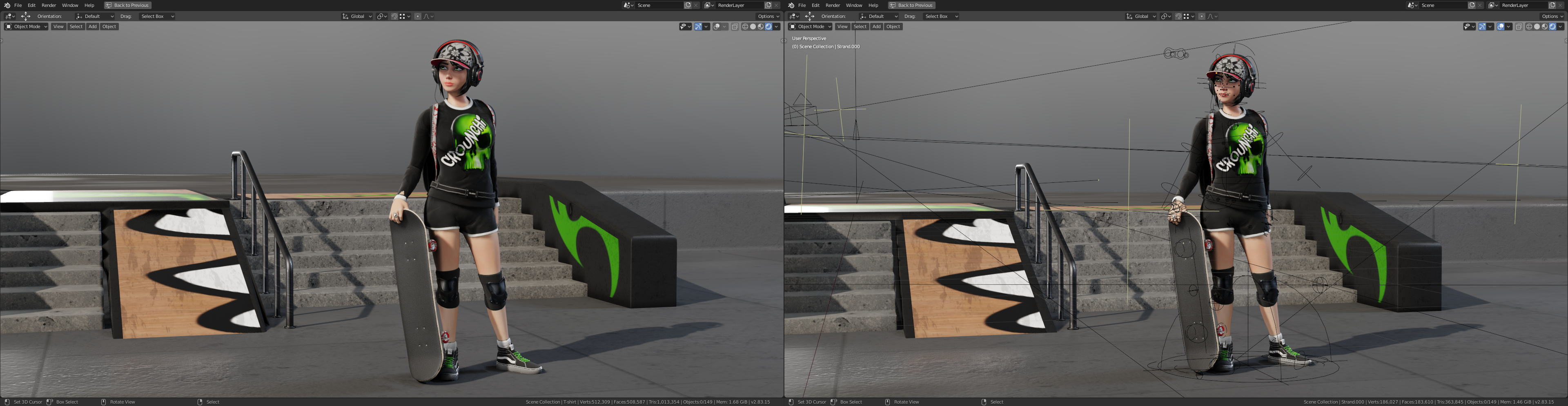Click the Scene name field in the right window
Image resolution: width=1568 pixels, height=406 pixels.
pyautogui.click(x=1443, y=5)
